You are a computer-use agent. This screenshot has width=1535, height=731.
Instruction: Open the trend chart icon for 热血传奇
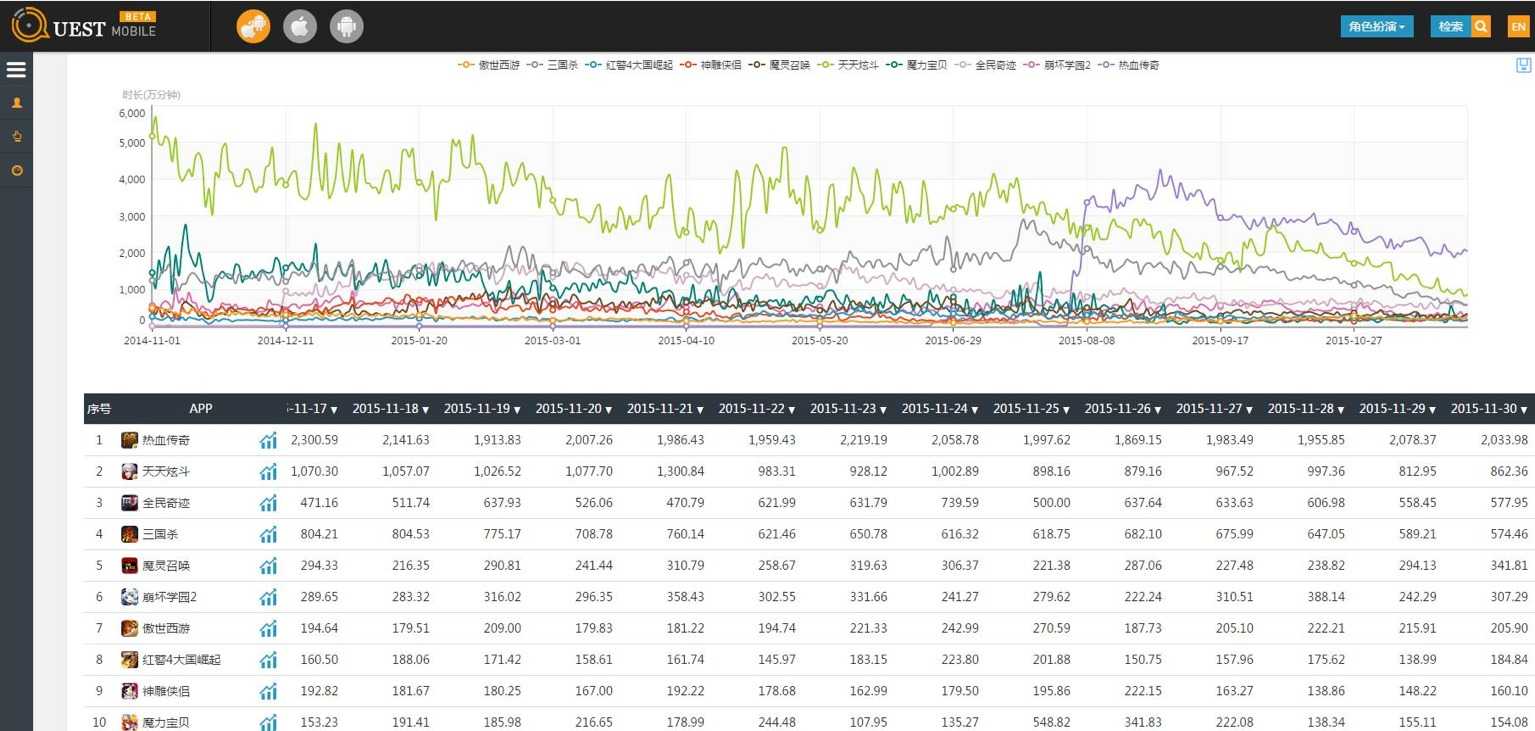click(268, 440)
